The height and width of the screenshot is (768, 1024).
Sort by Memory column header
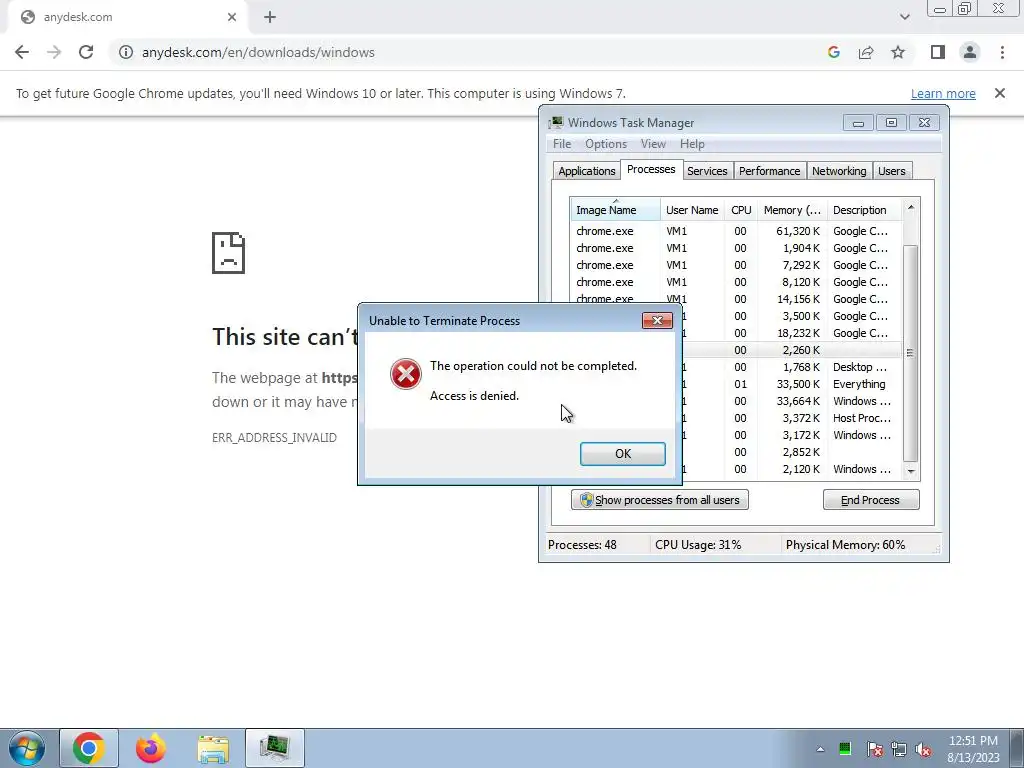[x=792, y=210]
